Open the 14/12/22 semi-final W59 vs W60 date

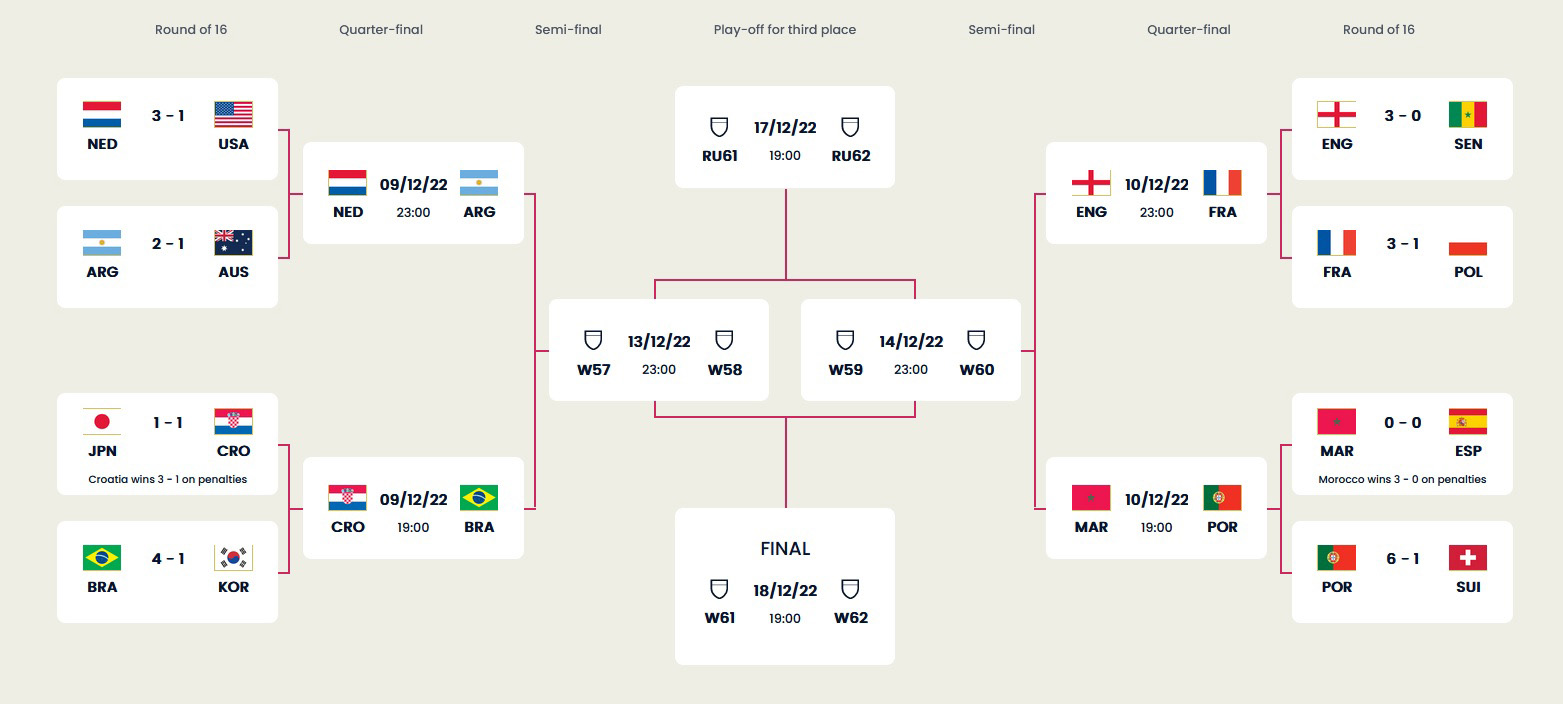pos(911,342)
